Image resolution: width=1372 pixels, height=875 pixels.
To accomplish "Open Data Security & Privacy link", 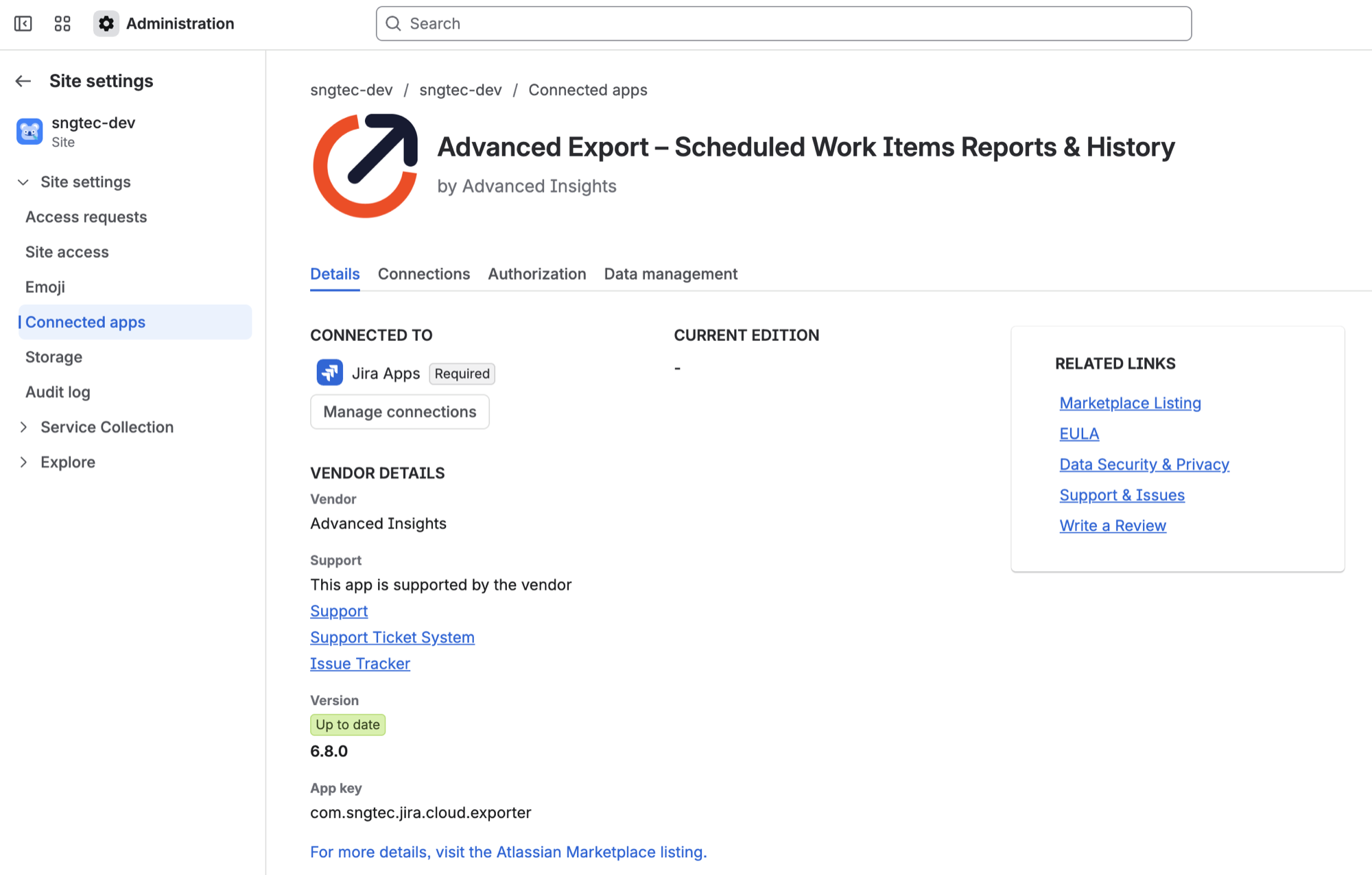I will pyautogui.click(x=1145, y=465).
